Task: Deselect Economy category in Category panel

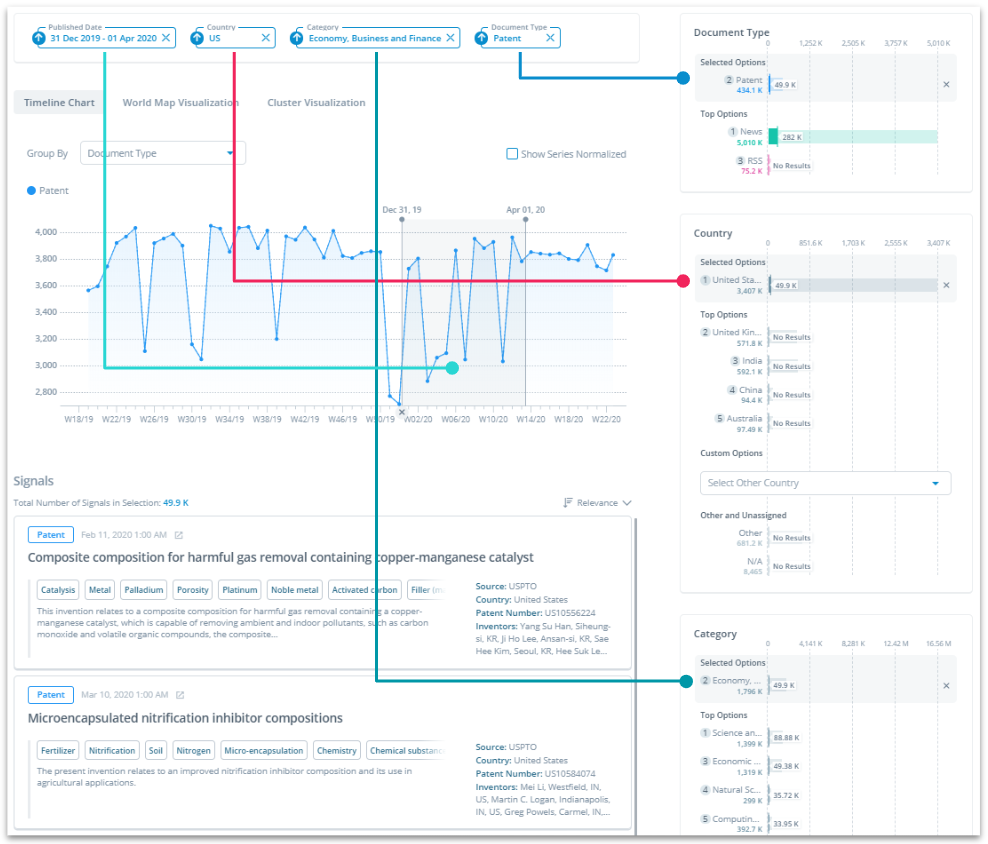Action: coord(946,686)
